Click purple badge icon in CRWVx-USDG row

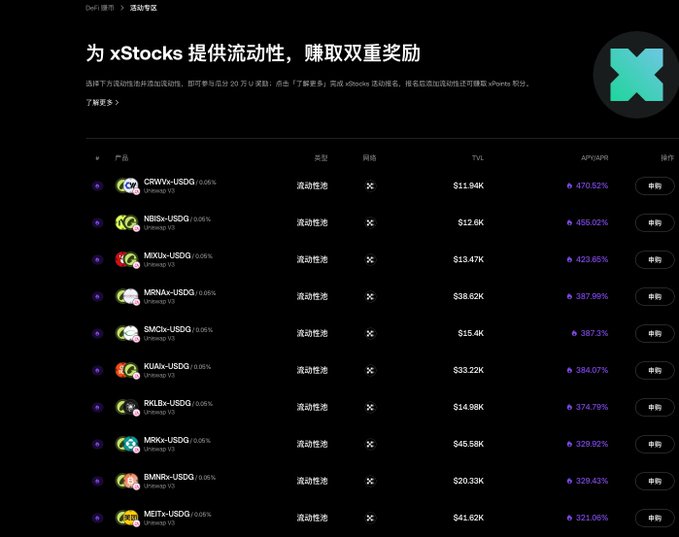point(97,186)
